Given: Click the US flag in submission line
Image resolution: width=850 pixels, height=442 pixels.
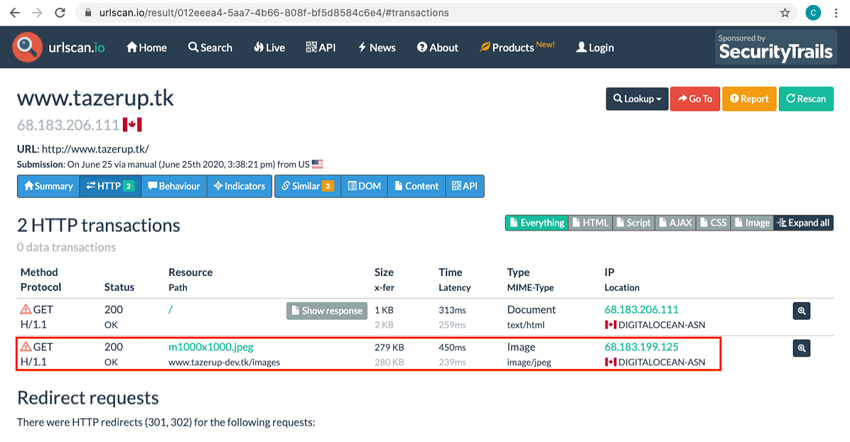Looking at the screenshot, I should tap(317, 164).
